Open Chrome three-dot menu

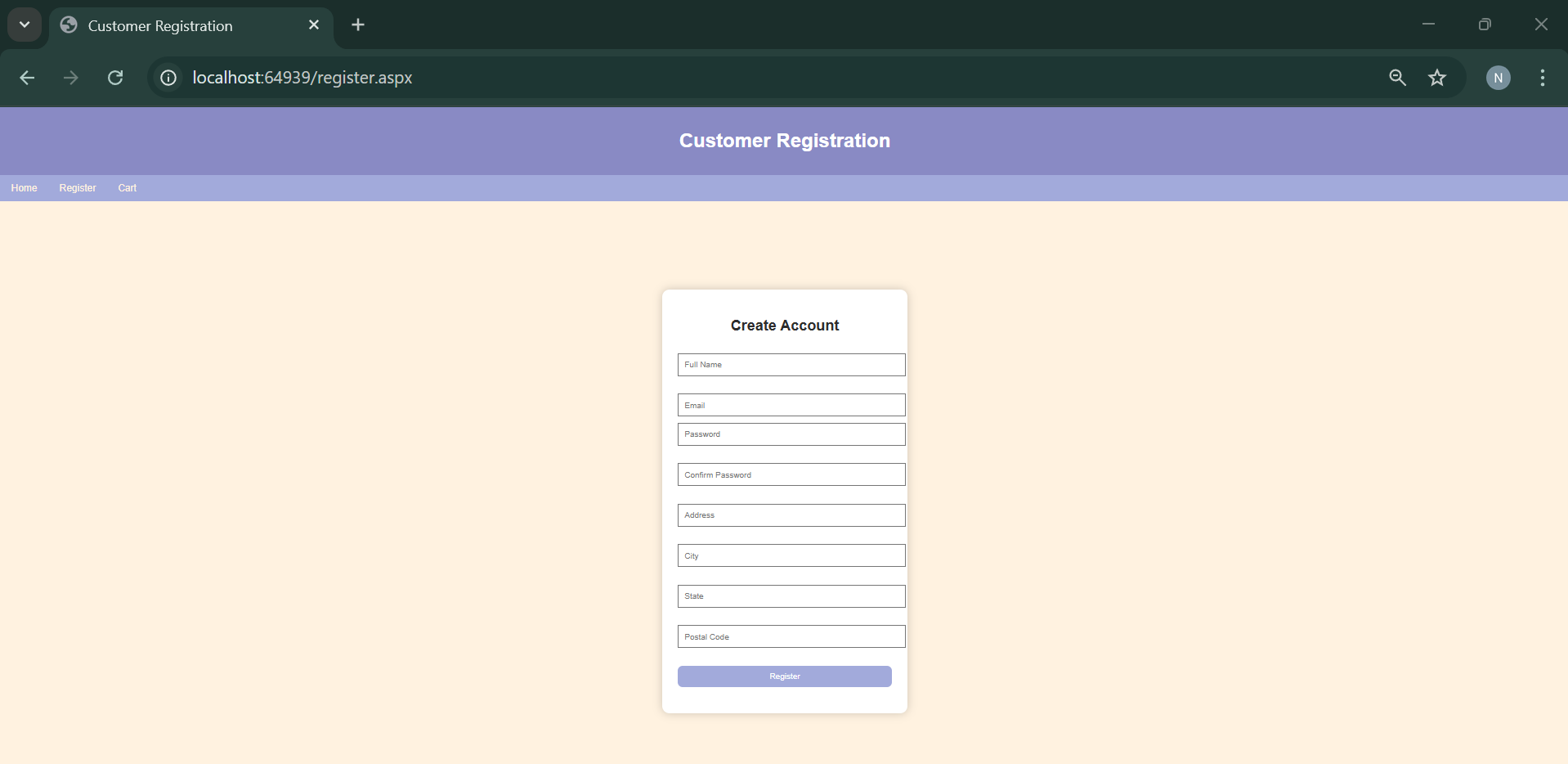[x=1542, y=78]
